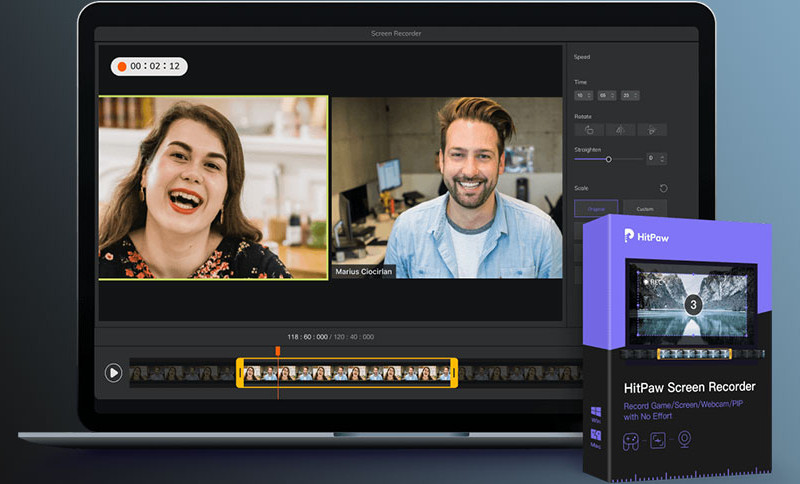
Task: Click the dimmed filmstrip right of the trim box
Action: point(519,373)
